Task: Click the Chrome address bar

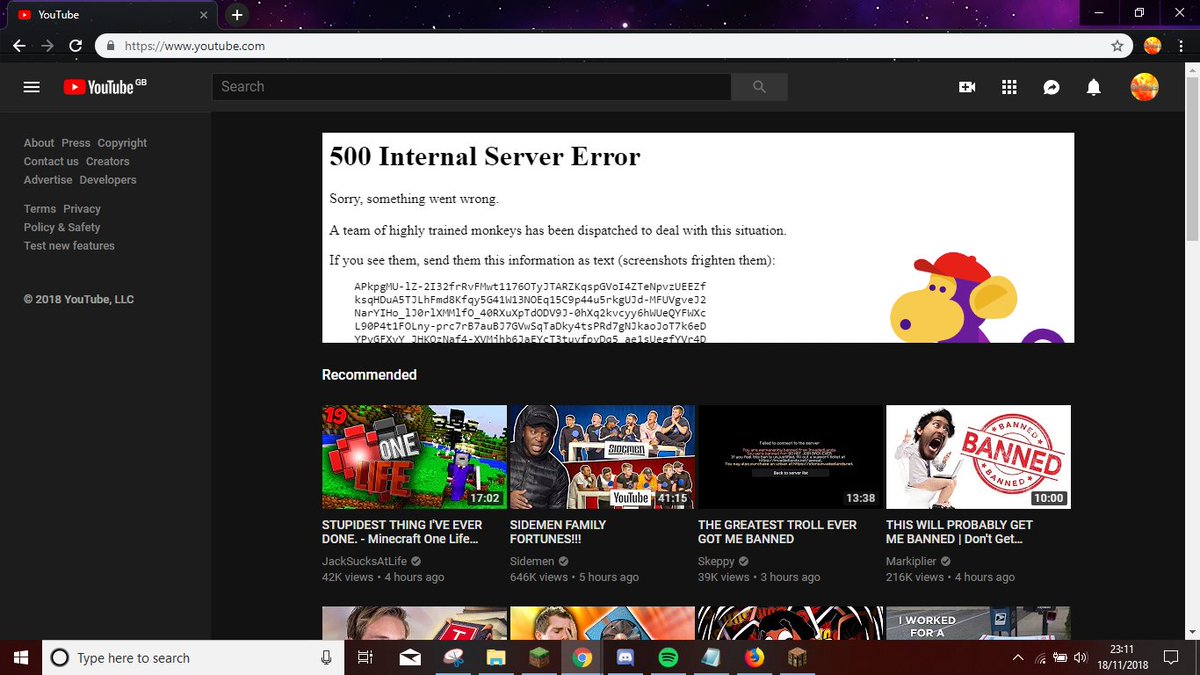Action: click(x=615, y=46)
